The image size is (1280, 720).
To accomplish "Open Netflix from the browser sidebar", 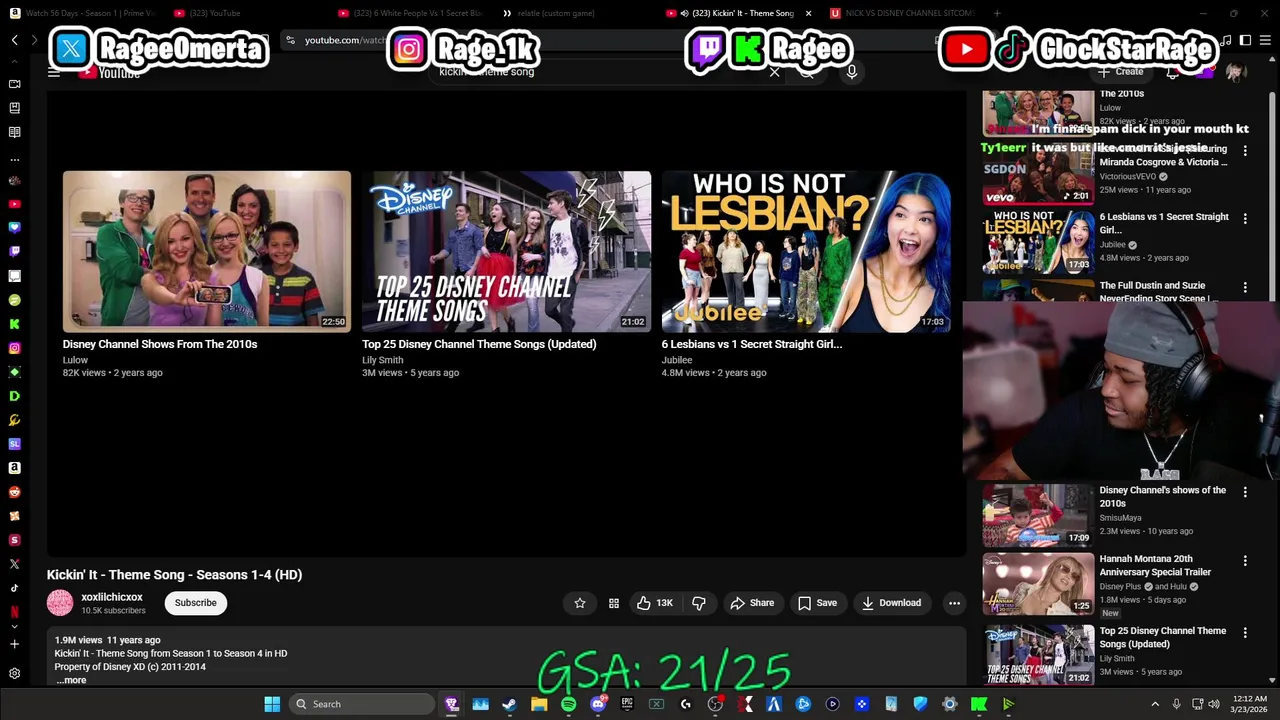I will [14, 612].
